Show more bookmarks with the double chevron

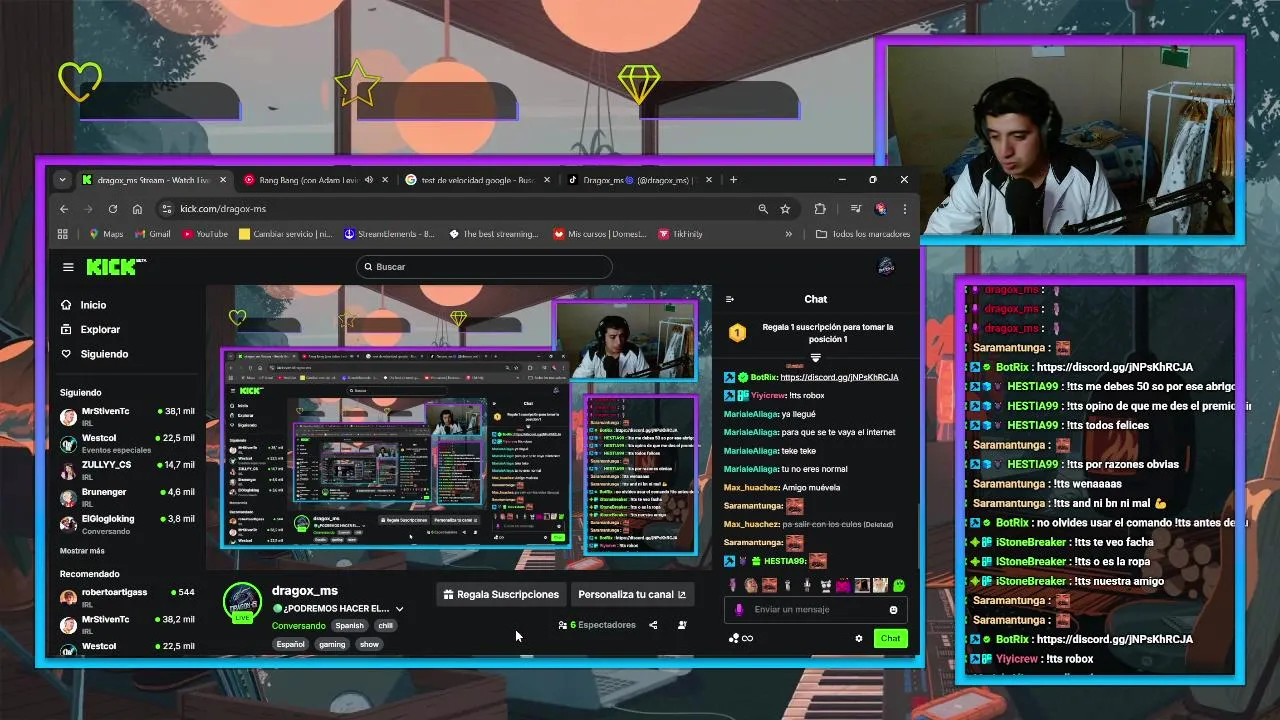[x=788, y=234]
